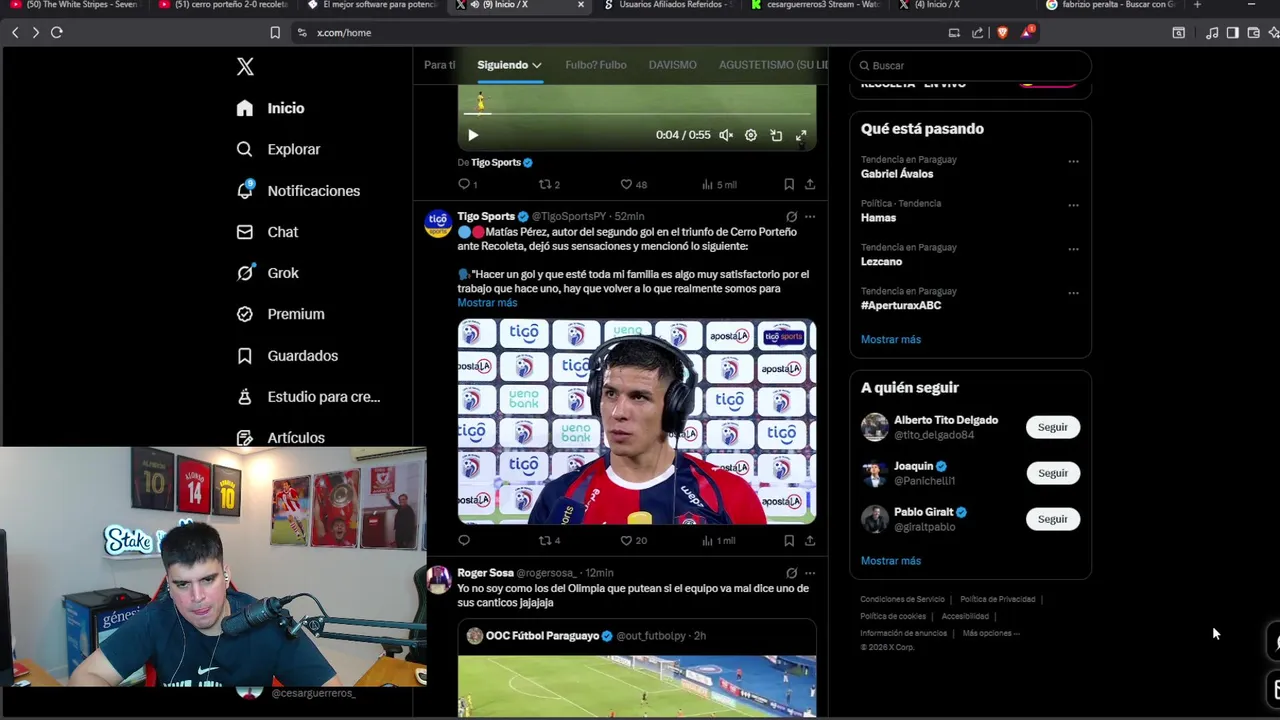This screenshot has height=720, width=1280.
Task: Open Condiciones de Servicio link
Action: (x=902, y=599)
